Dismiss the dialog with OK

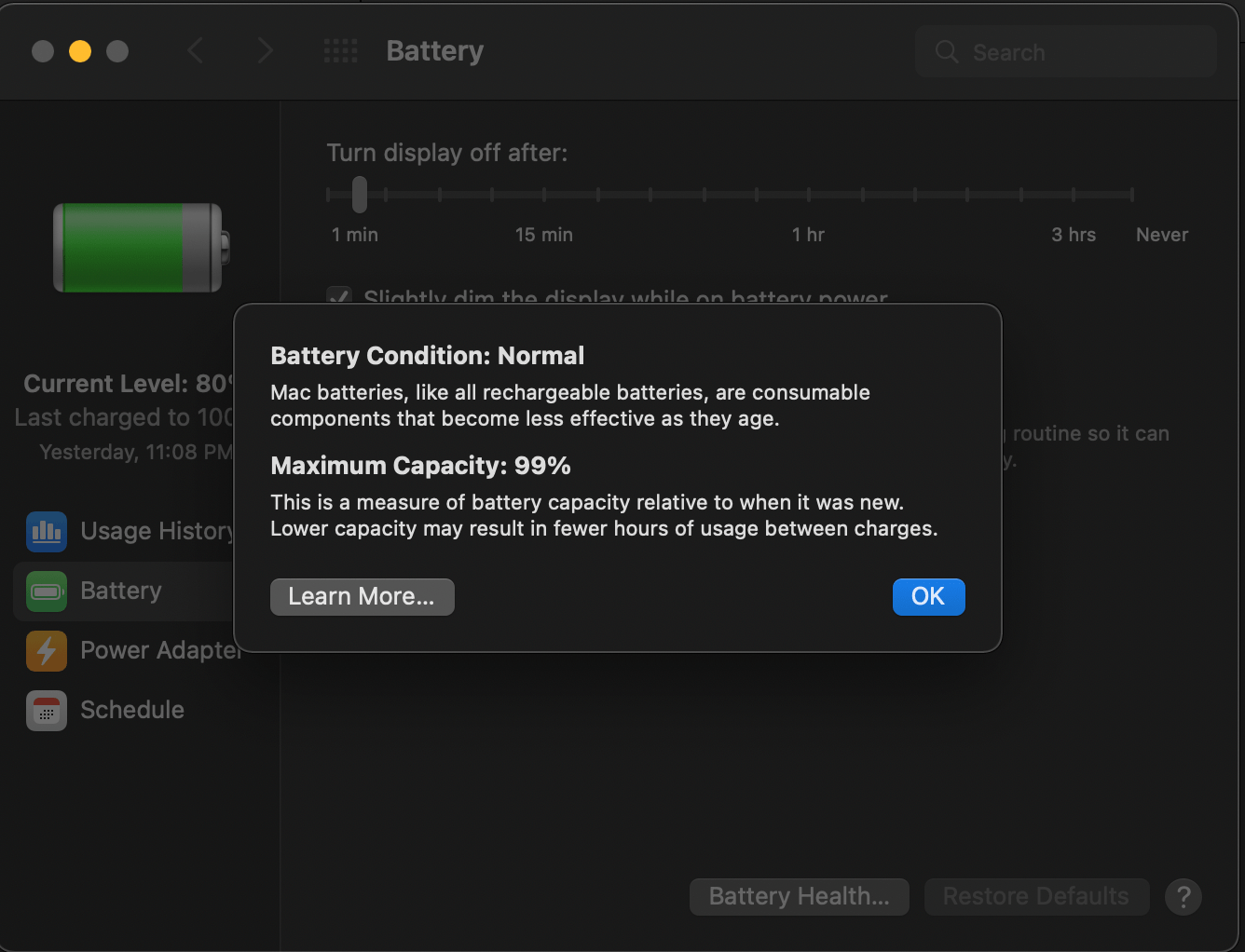pyautogui.click(x=928, y=596)
